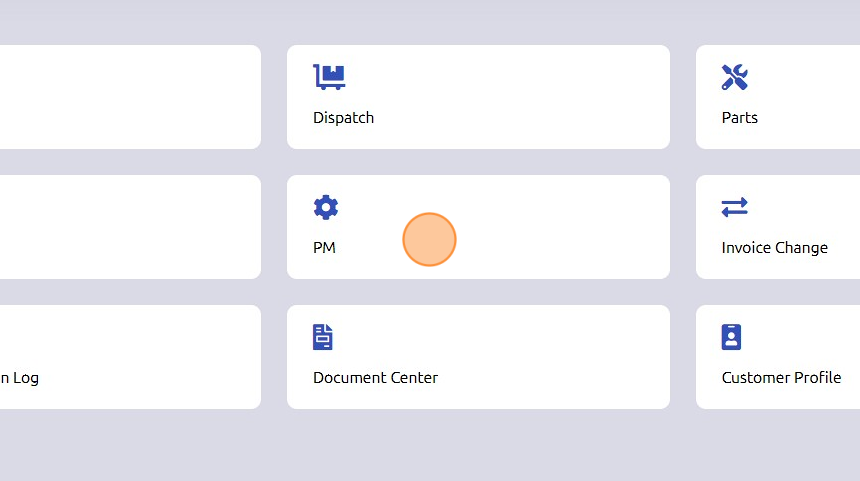Click the blank card left of Dispatch
860x481 pixels.
(x=130, y=97)
